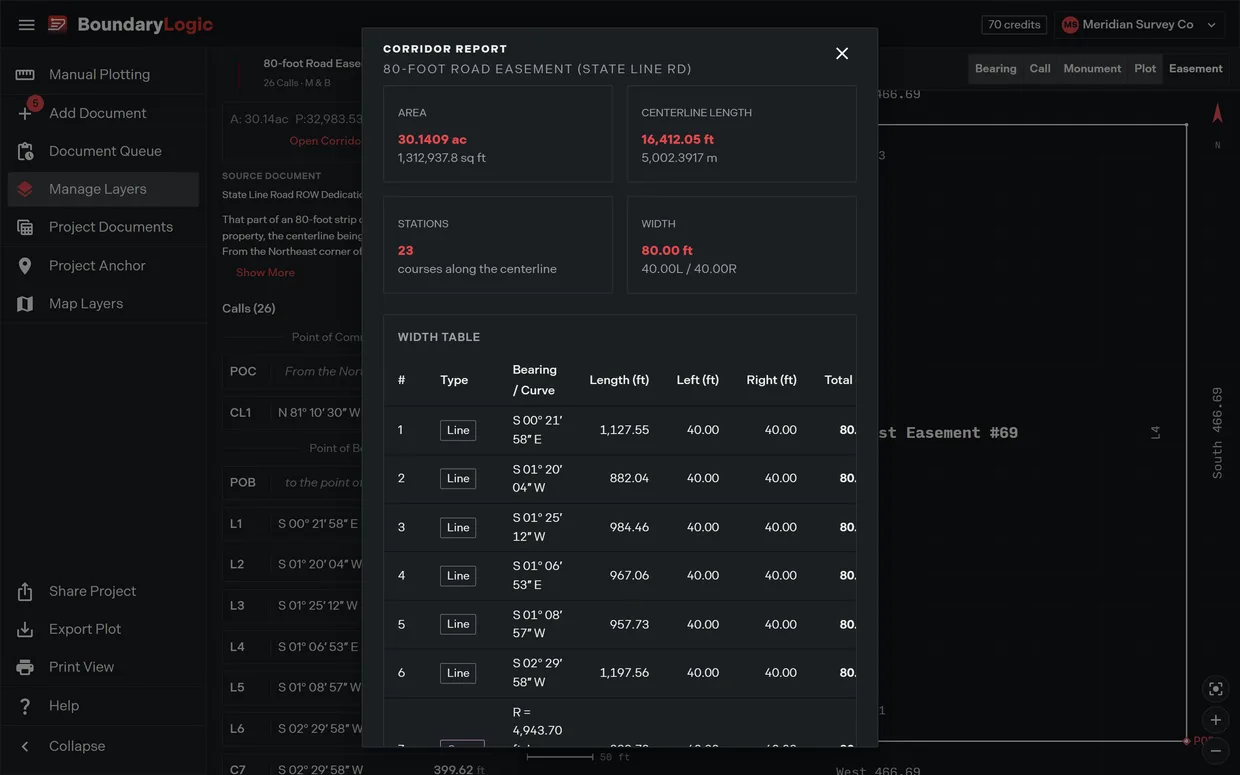Select the 30.1409 ac area value
This screenshot has height=775, width=1240.
(x=432, y=140)
